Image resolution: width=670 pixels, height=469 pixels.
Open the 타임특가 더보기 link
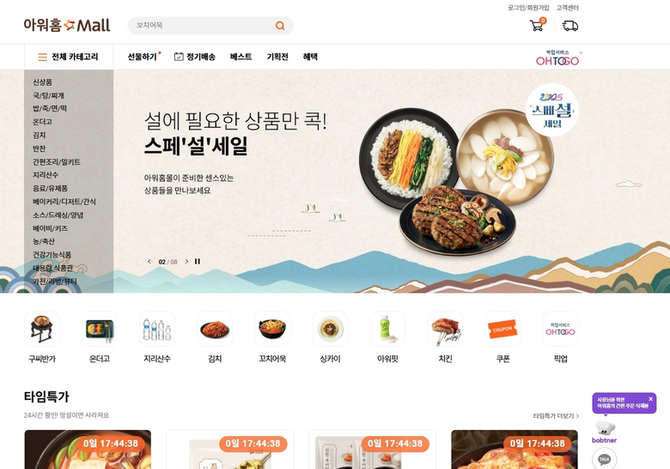coord(555,416)
